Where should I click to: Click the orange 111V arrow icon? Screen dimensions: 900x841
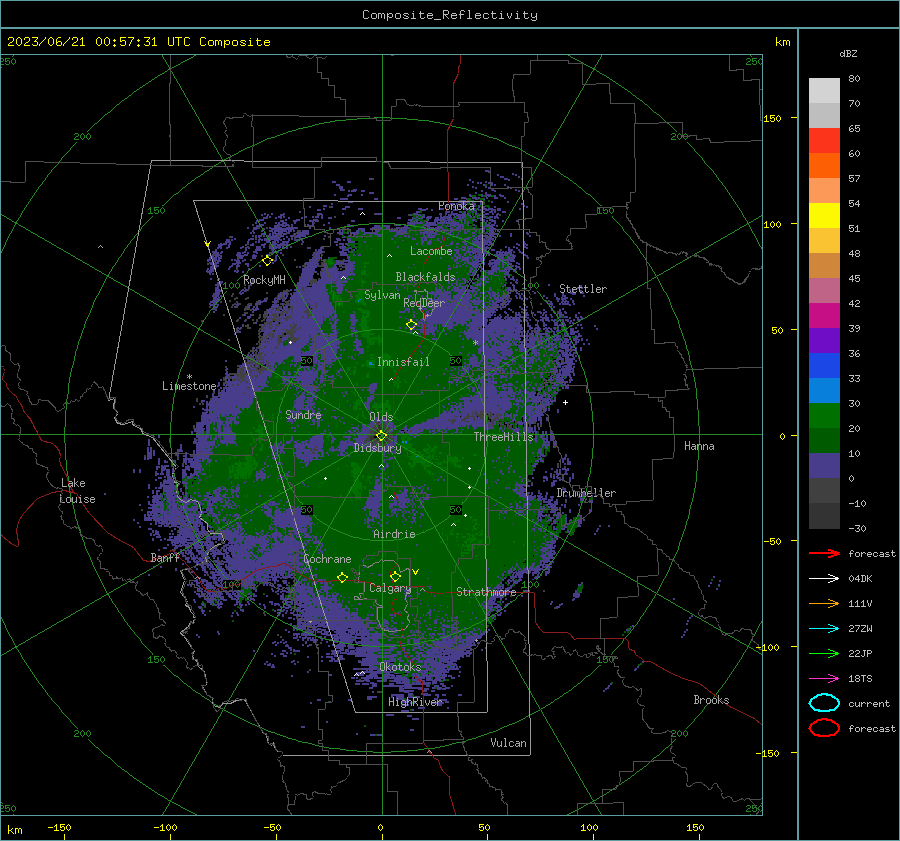tap(824, 603)
